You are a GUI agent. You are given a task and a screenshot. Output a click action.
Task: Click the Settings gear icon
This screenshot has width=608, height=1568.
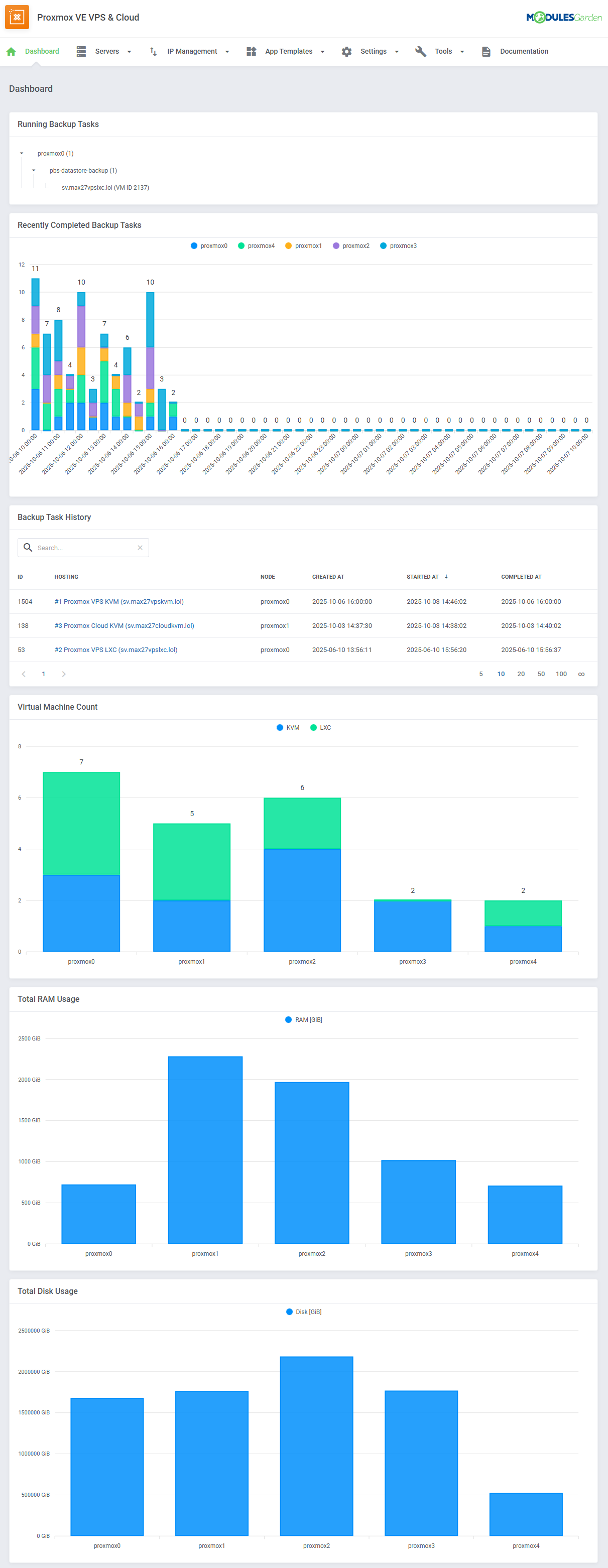346,52
